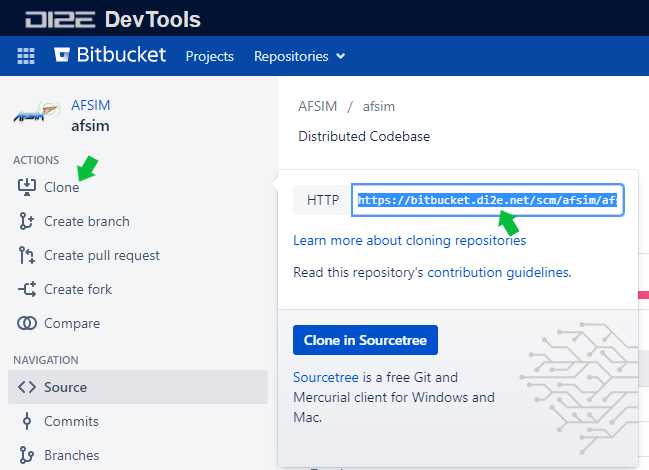Open the Projects menu
The image size is (649, 470).
click(x=210, y=56)
